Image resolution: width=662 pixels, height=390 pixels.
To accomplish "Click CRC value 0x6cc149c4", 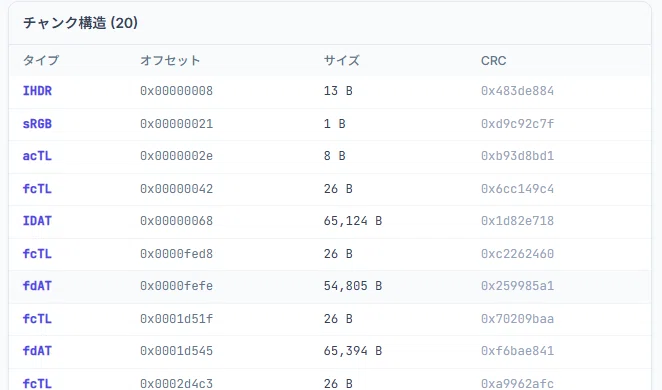I will (x=517, y=189).
